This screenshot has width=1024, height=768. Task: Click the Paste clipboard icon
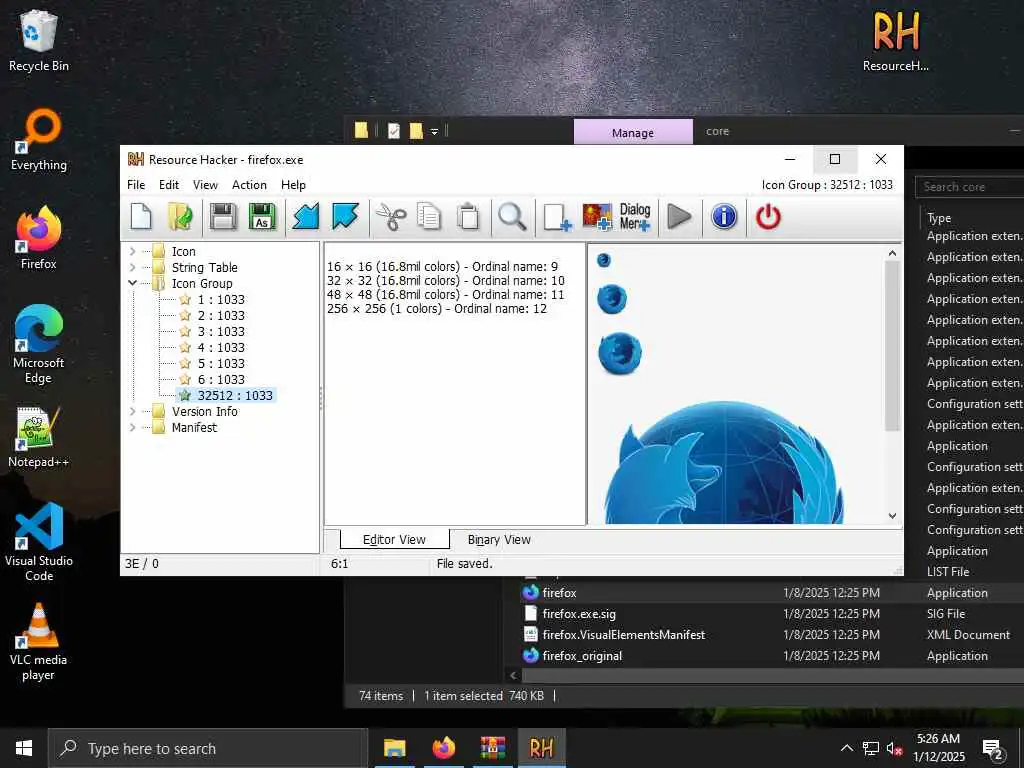coord(468,217)
